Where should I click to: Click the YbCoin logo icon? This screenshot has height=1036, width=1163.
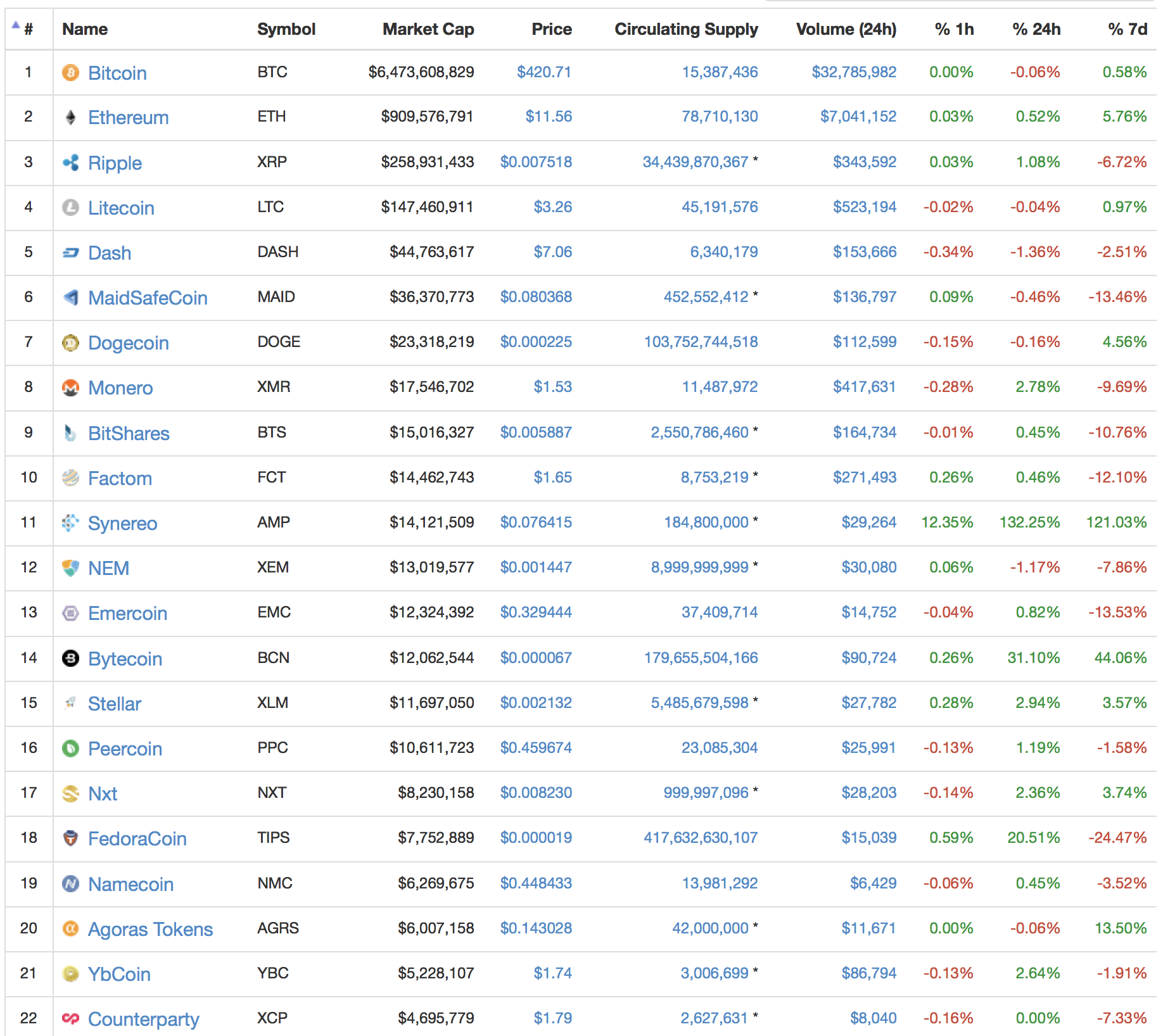pos(70,974)
